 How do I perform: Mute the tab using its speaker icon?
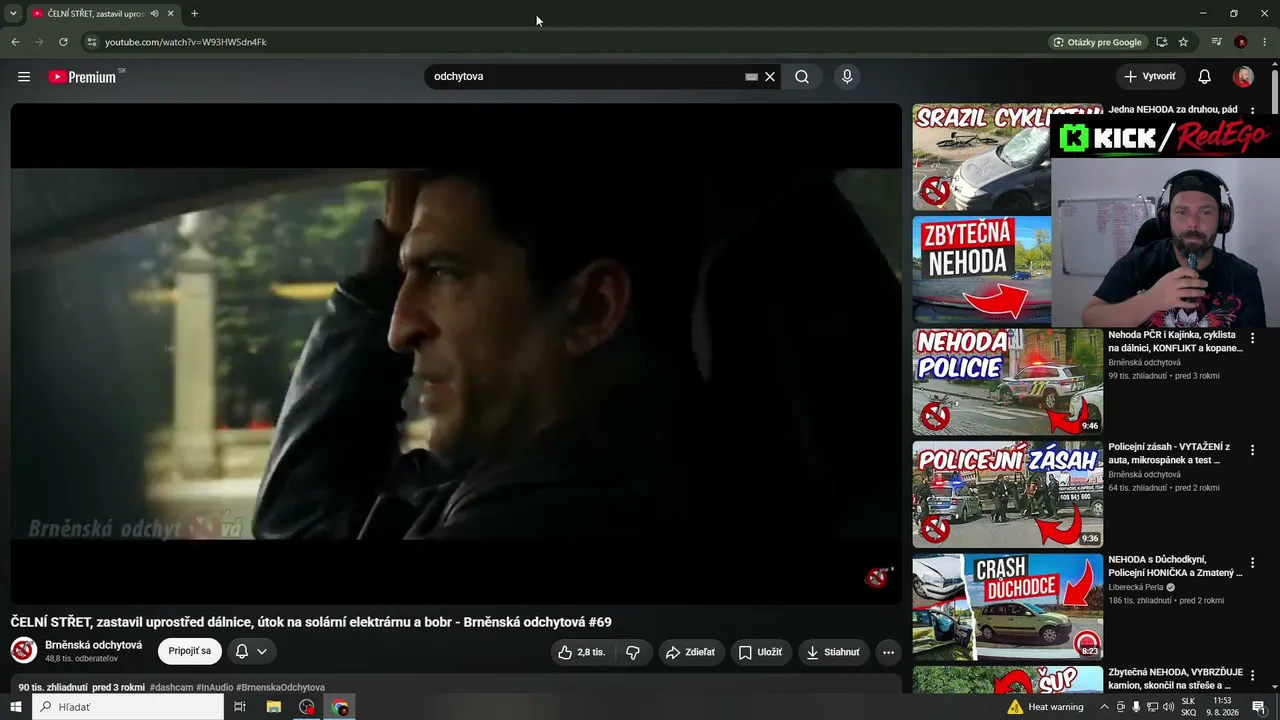(154, 14)
